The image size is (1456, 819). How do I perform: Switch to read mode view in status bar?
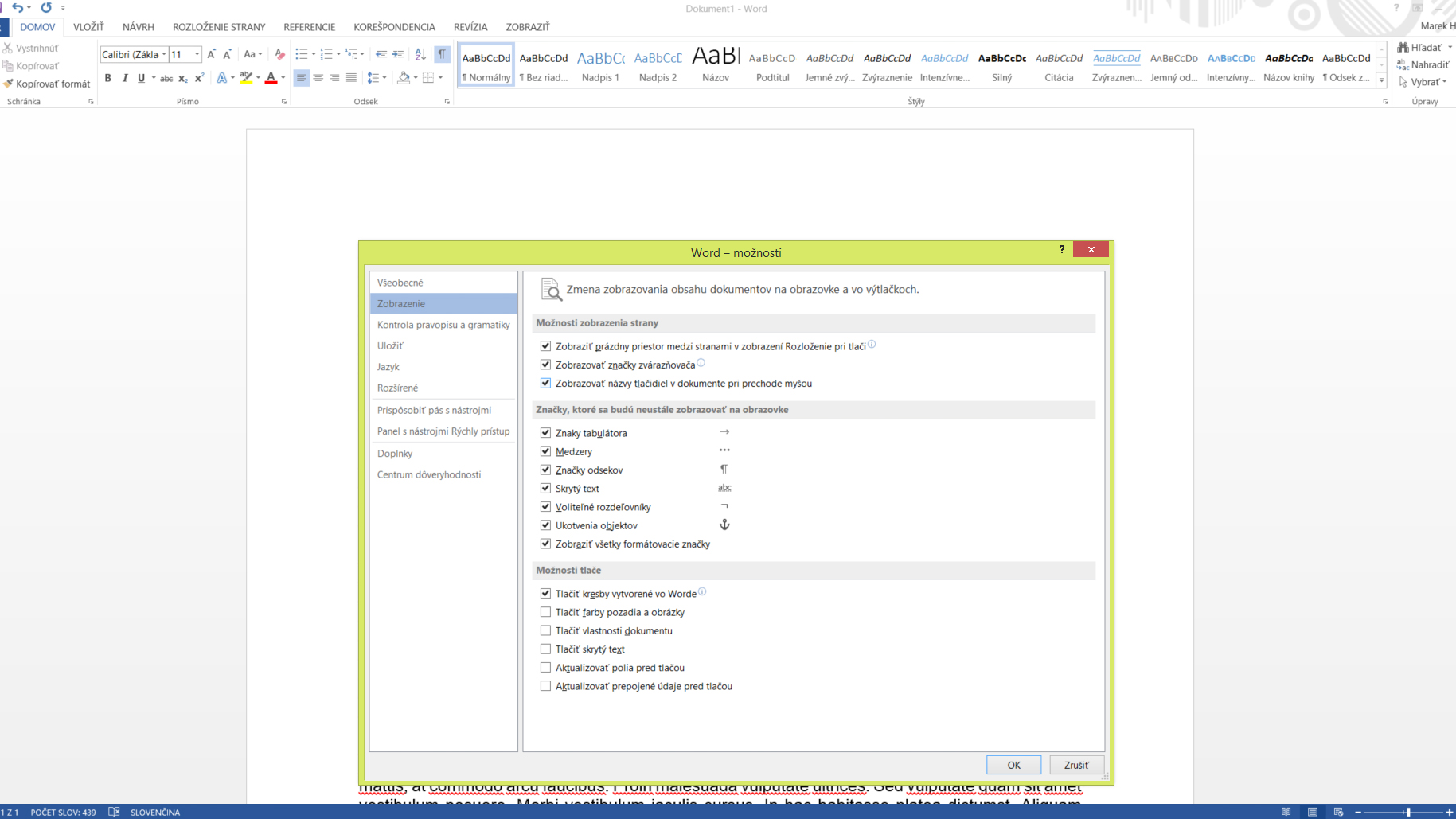[1286, 812]
